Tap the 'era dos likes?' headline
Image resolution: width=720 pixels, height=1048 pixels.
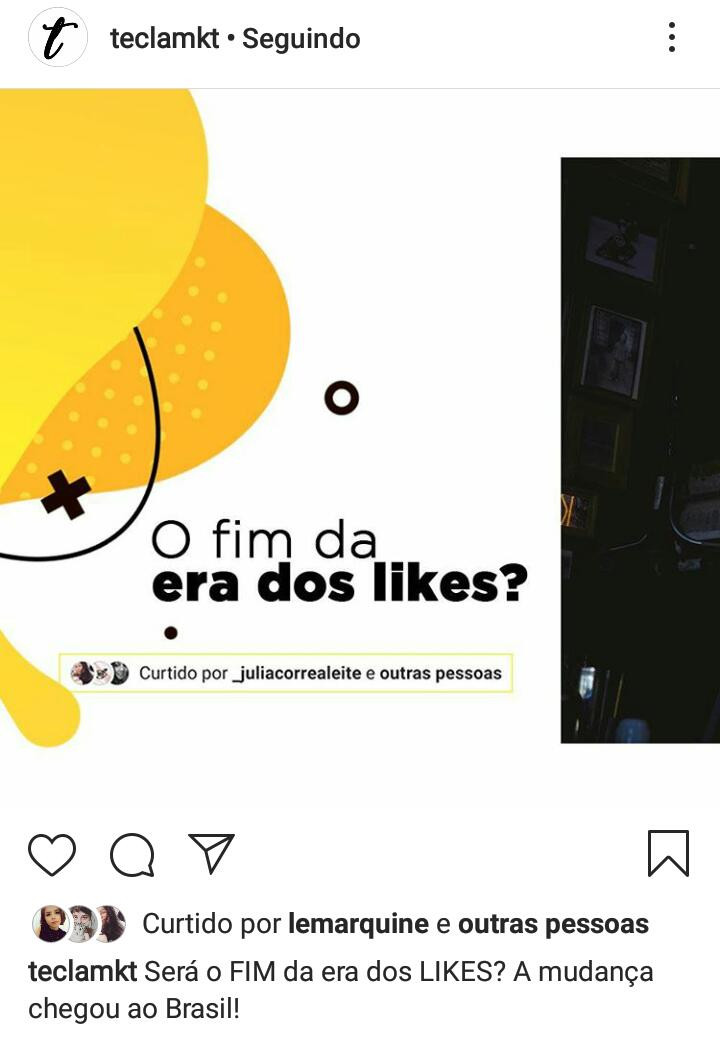coord(340,583)
